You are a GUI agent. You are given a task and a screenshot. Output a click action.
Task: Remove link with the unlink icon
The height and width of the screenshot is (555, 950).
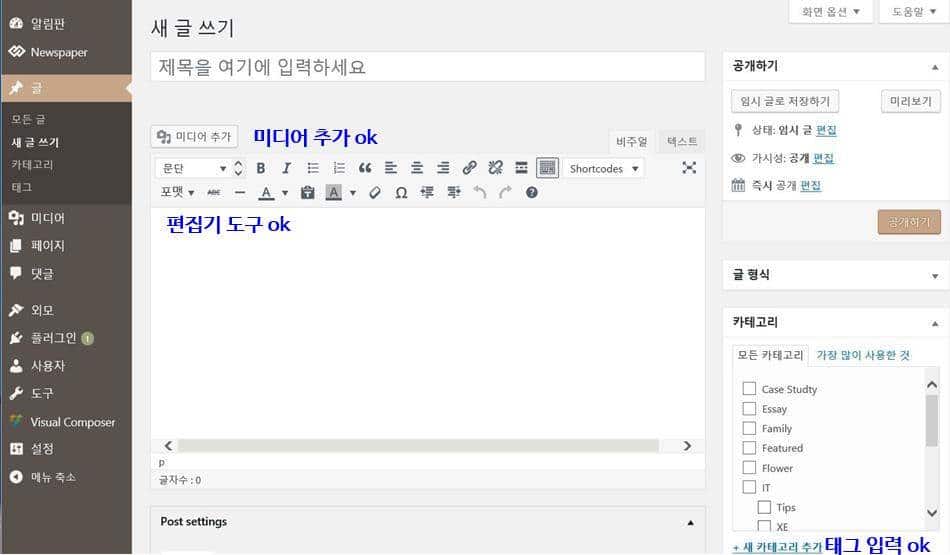(x=496, y=168)
